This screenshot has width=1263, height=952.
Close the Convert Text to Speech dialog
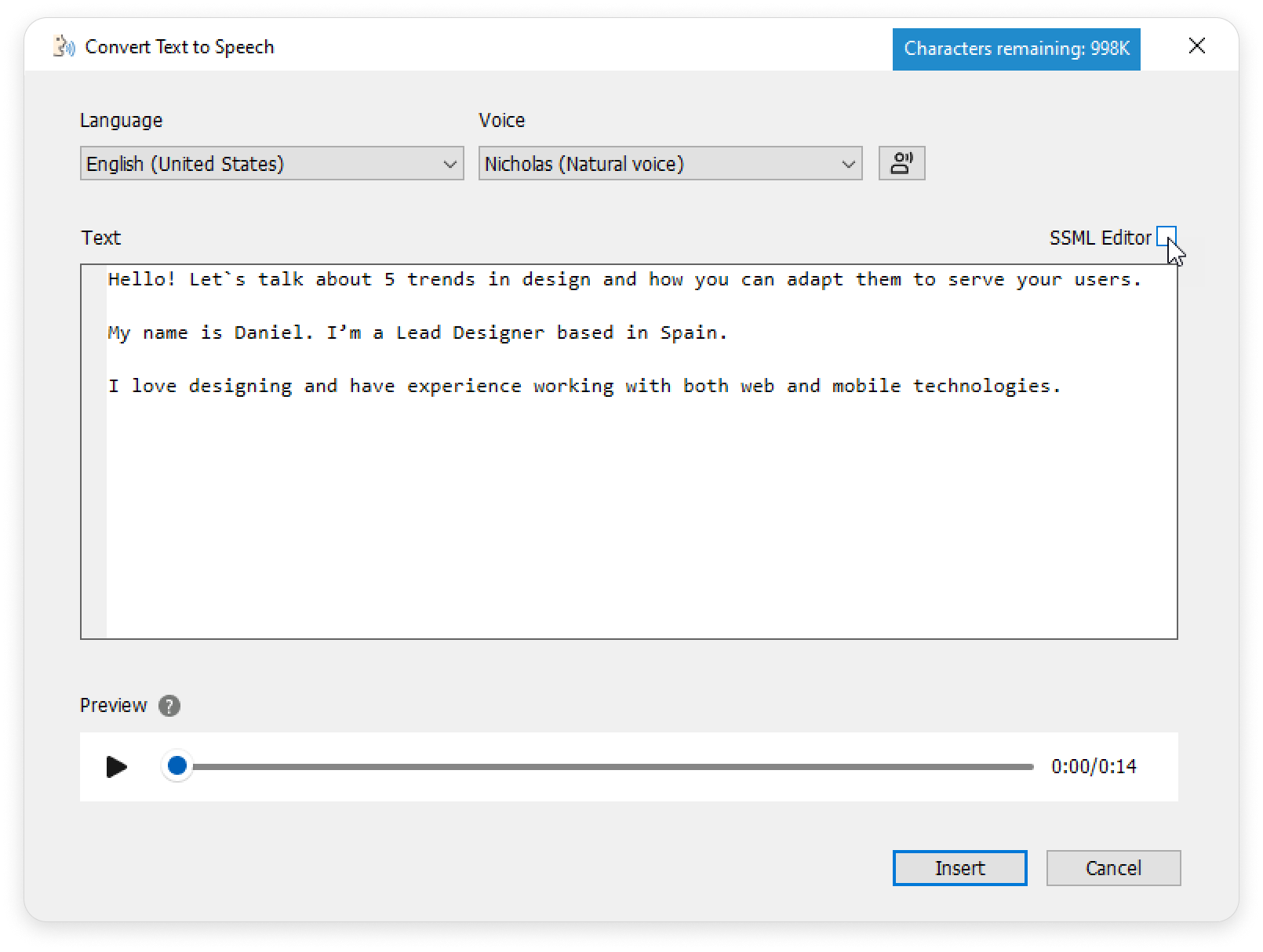pos(1196,46)
